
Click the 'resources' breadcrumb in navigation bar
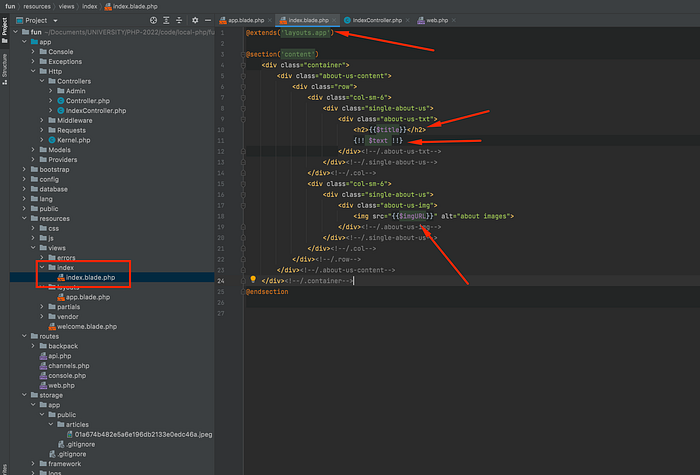[x=37, y=6]
